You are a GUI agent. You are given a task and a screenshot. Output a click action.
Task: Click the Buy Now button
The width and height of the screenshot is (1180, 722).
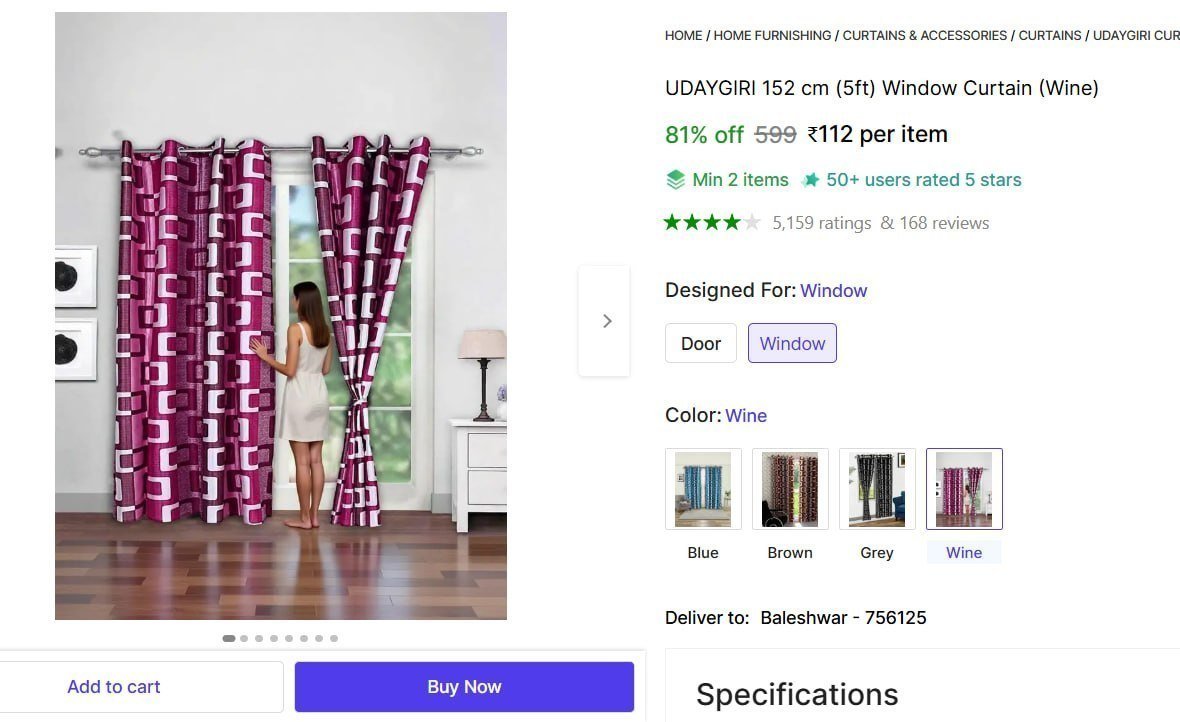[x=464, y=687]
